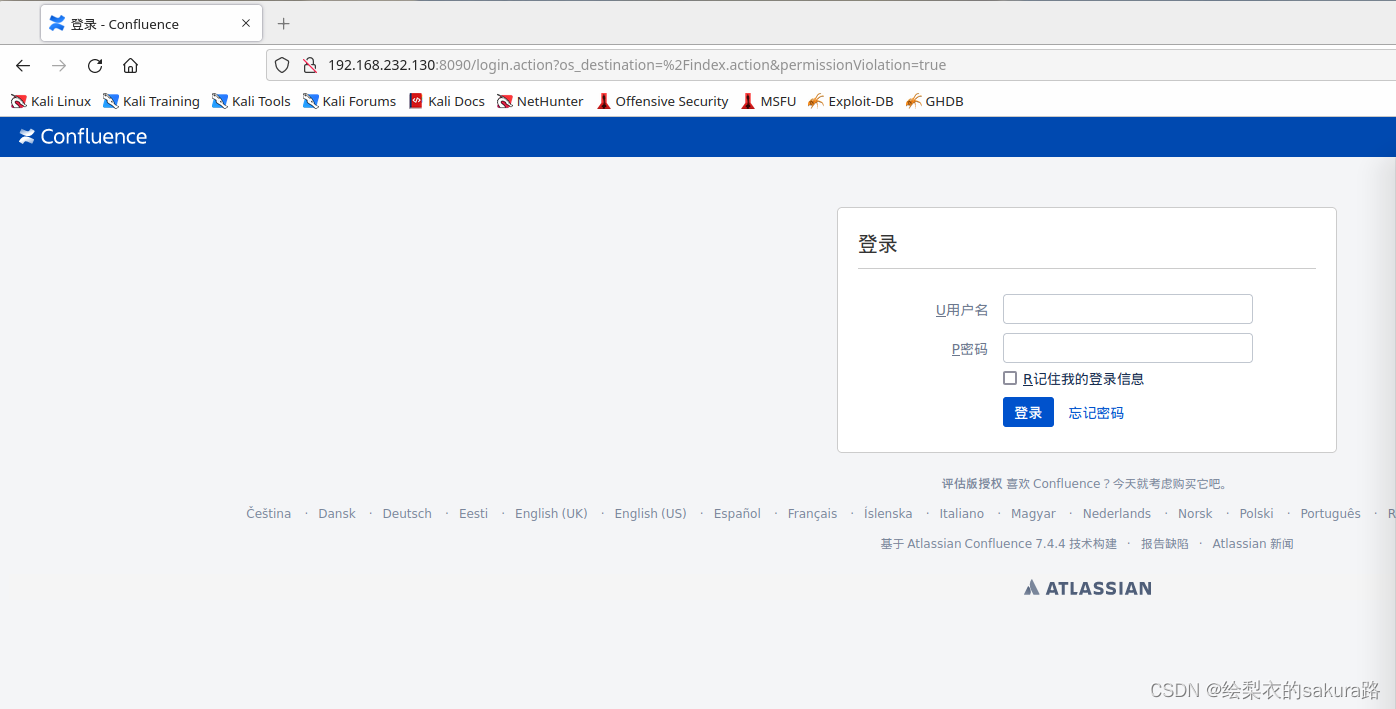Open the Kali Docs bookmark
This screenshot has height=709, width=1396.
(447, 101)
